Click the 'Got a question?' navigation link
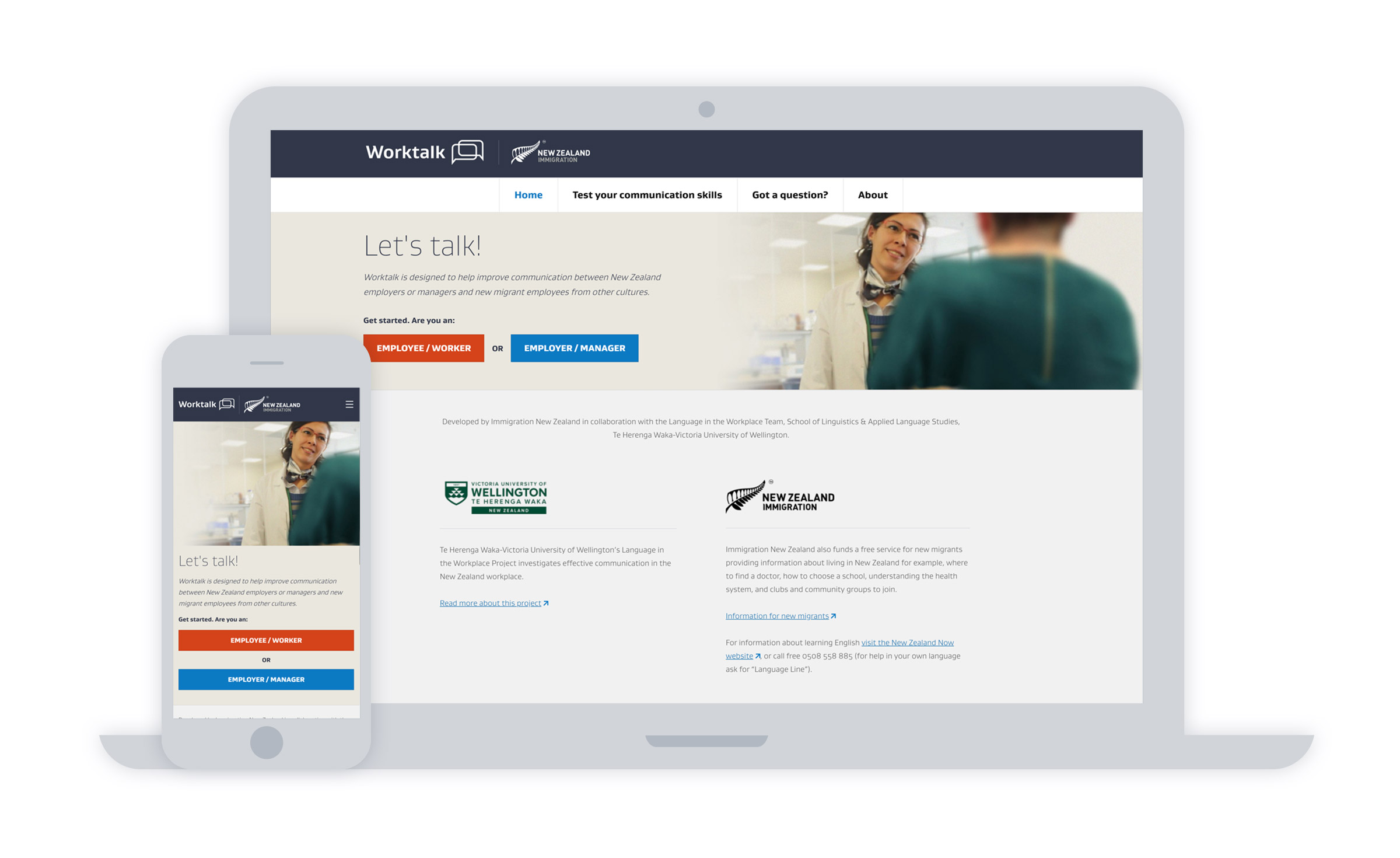The image size is (1400, 858). point(790,193)
